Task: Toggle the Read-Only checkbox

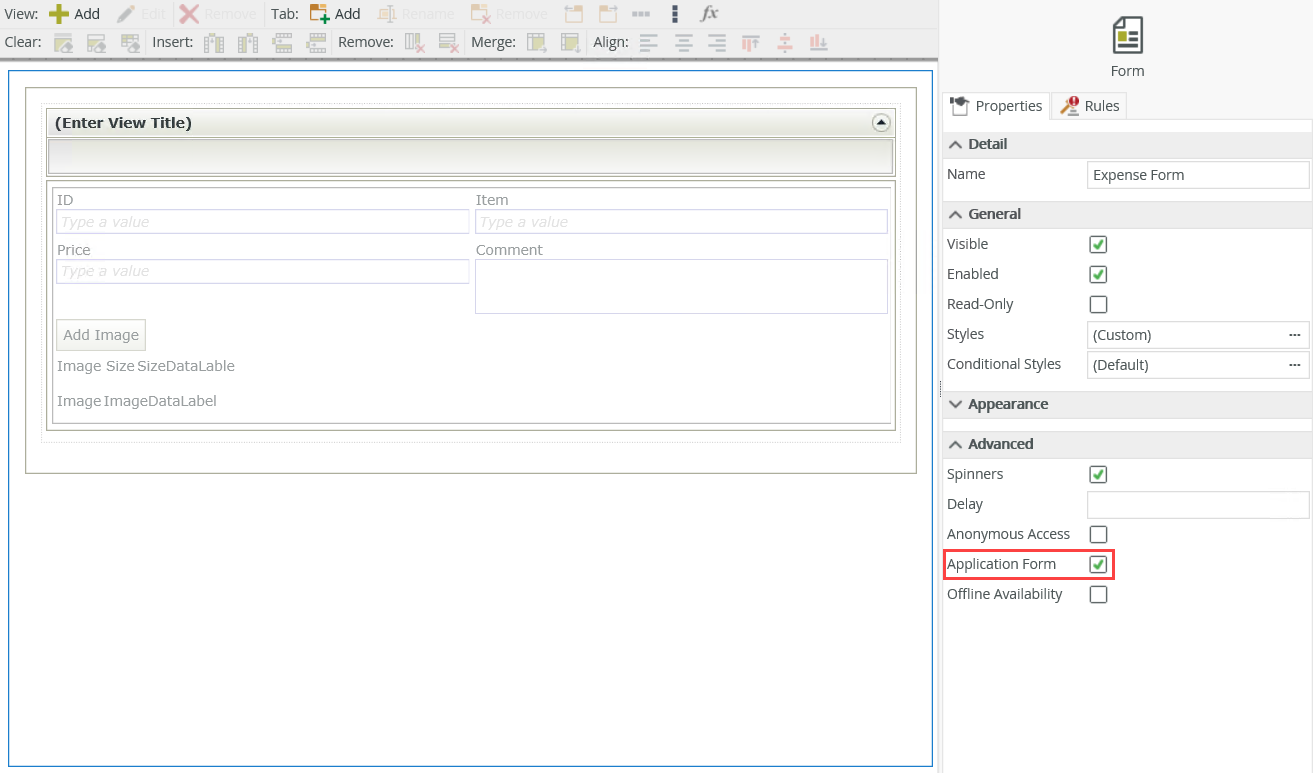Action: [1098, 304]
